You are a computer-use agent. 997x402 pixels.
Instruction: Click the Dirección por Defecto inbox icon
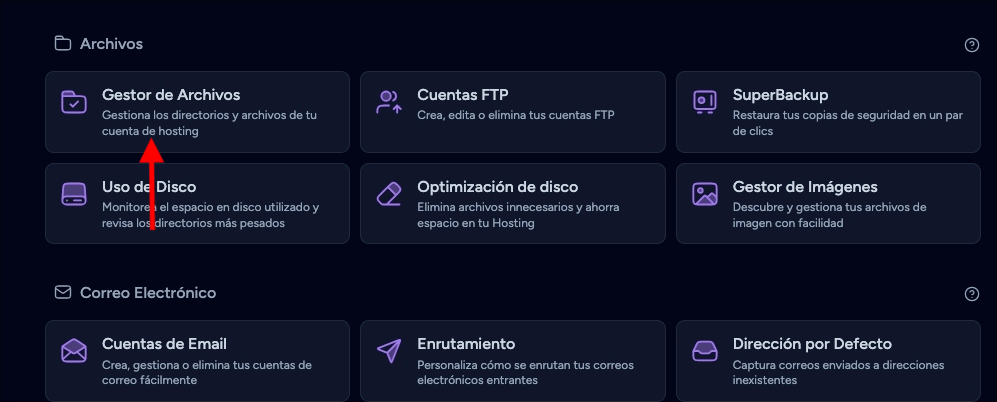[705, 351]
